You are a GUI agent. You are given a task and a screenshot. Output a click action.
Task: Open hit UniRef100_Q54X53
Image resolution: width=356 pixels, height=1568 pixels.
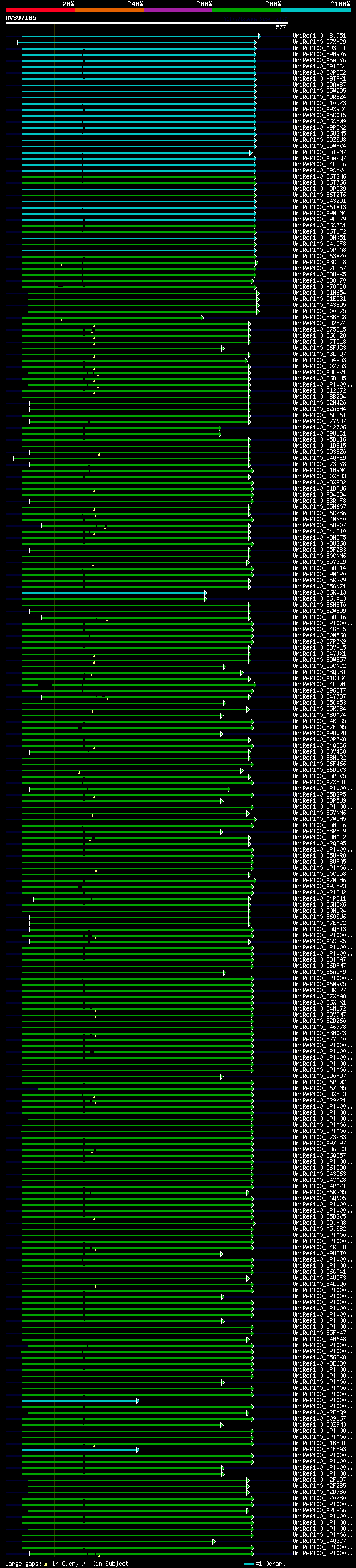[319, 360]
